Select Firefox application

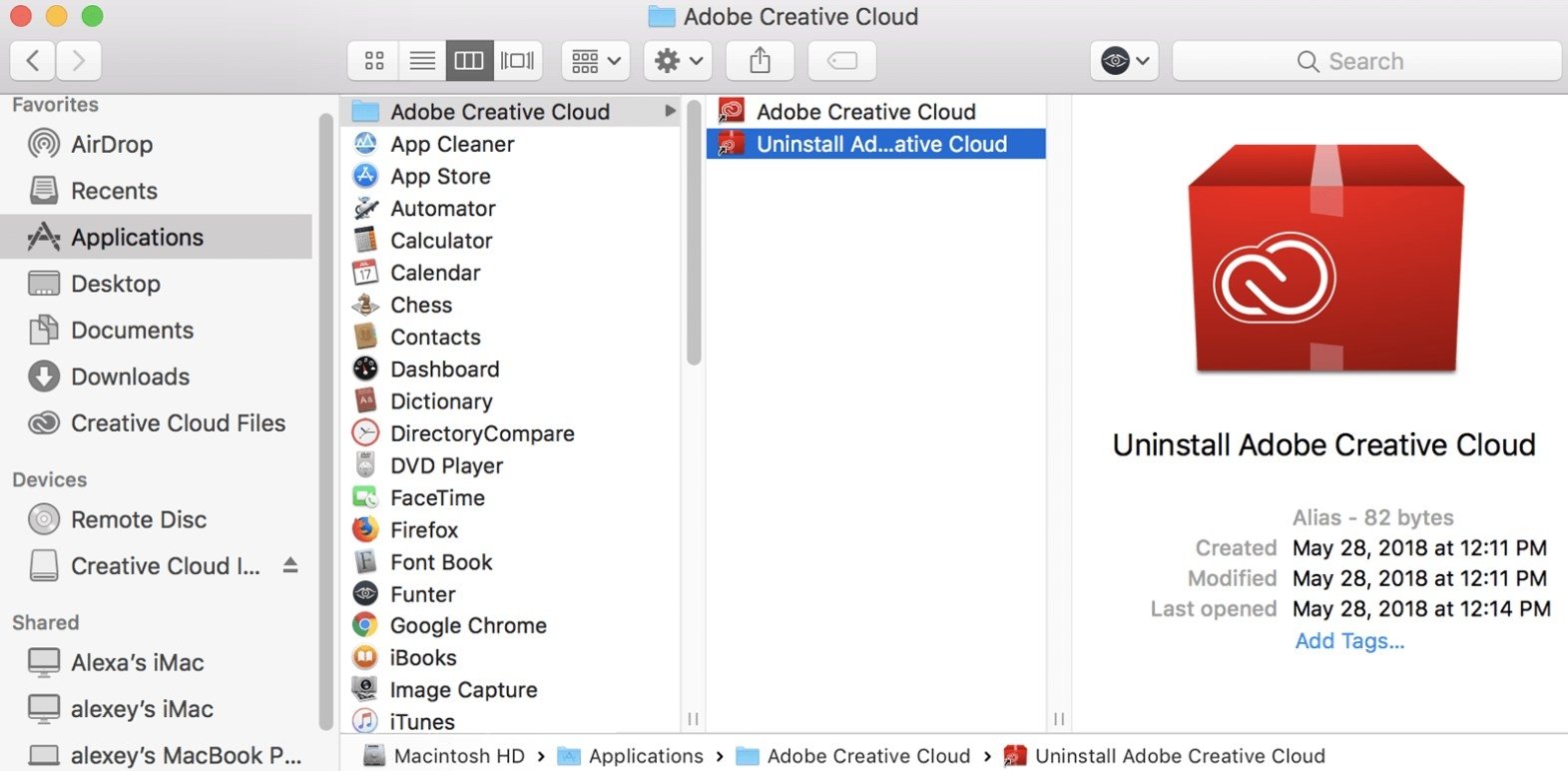point(511,529)
